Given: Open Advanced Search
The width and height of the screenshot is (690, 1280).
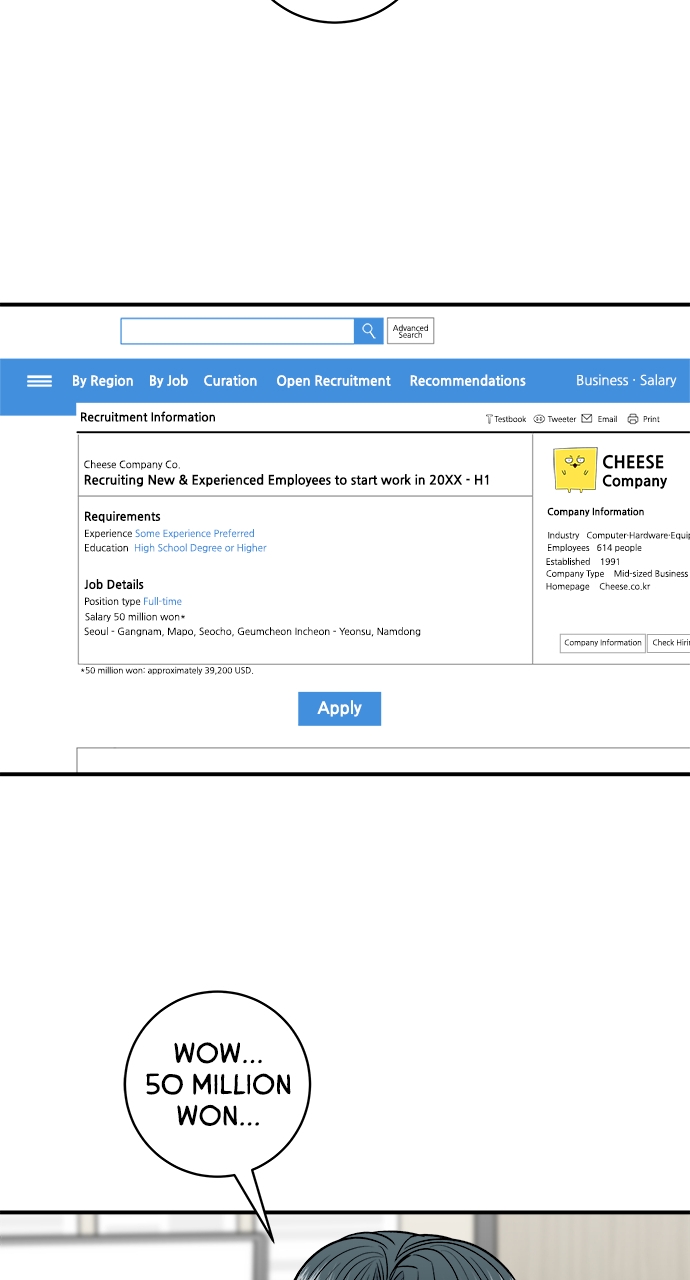Looking at the screenshot, I should click(410, 331).
